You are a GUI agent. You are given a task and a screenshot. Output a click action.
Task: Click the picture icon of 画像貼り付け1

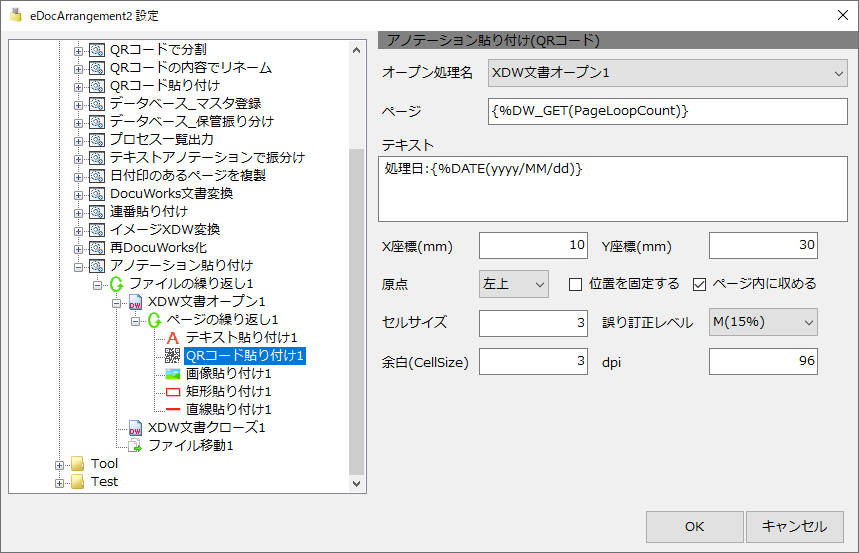tap(173, 374)
